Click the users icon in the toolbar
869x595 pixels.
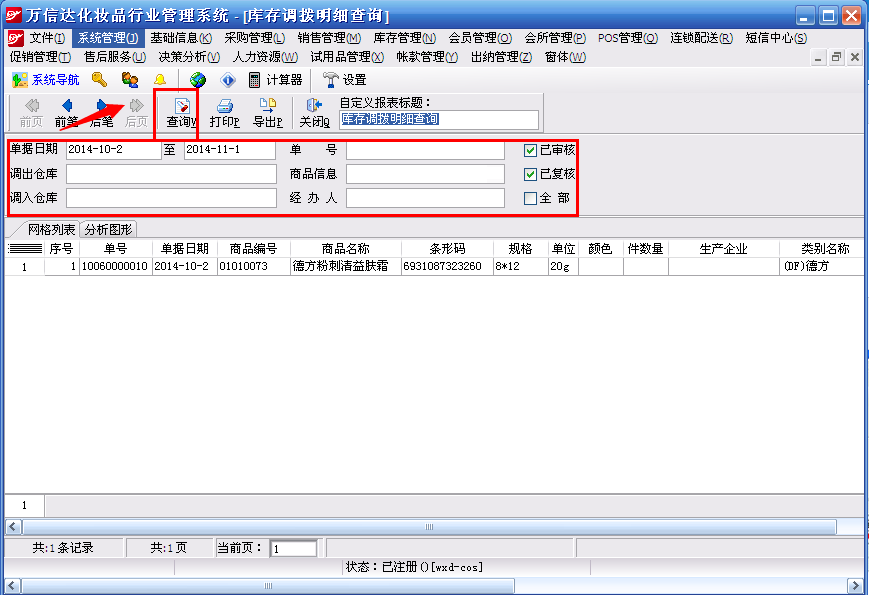point(130,80)
